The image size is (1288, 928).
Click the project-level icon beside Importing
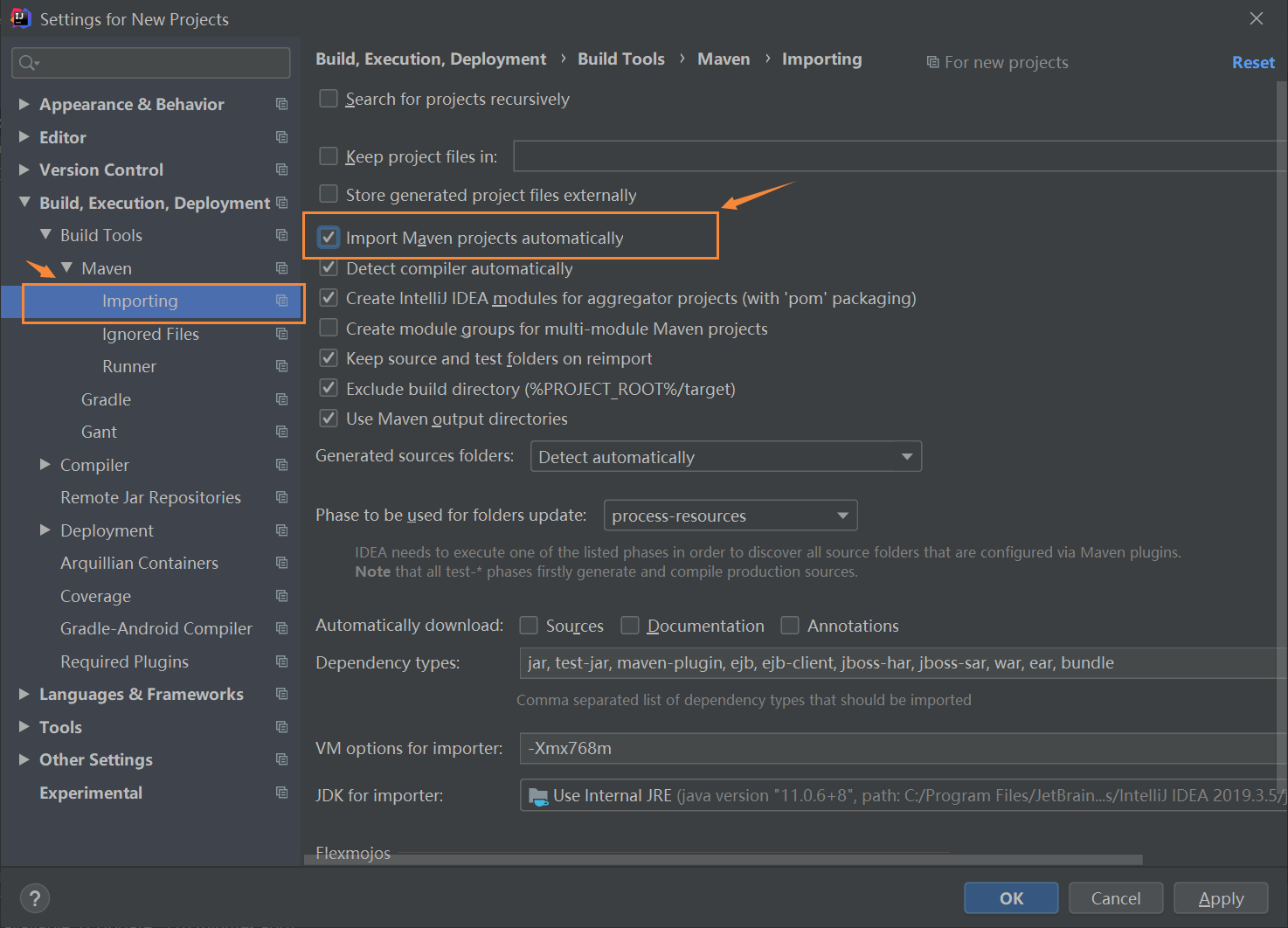[x=281, y=301]
